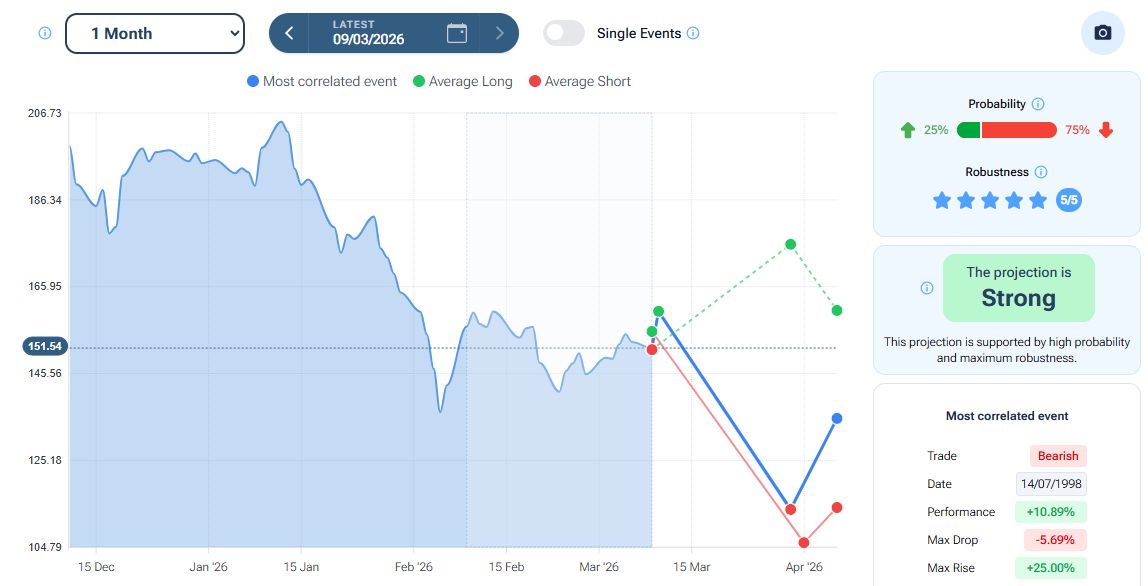The height and width of the screenshot is (586, 1148).
Task: Open the 1 Month period dropdown
Action: (x=155, y=33)
